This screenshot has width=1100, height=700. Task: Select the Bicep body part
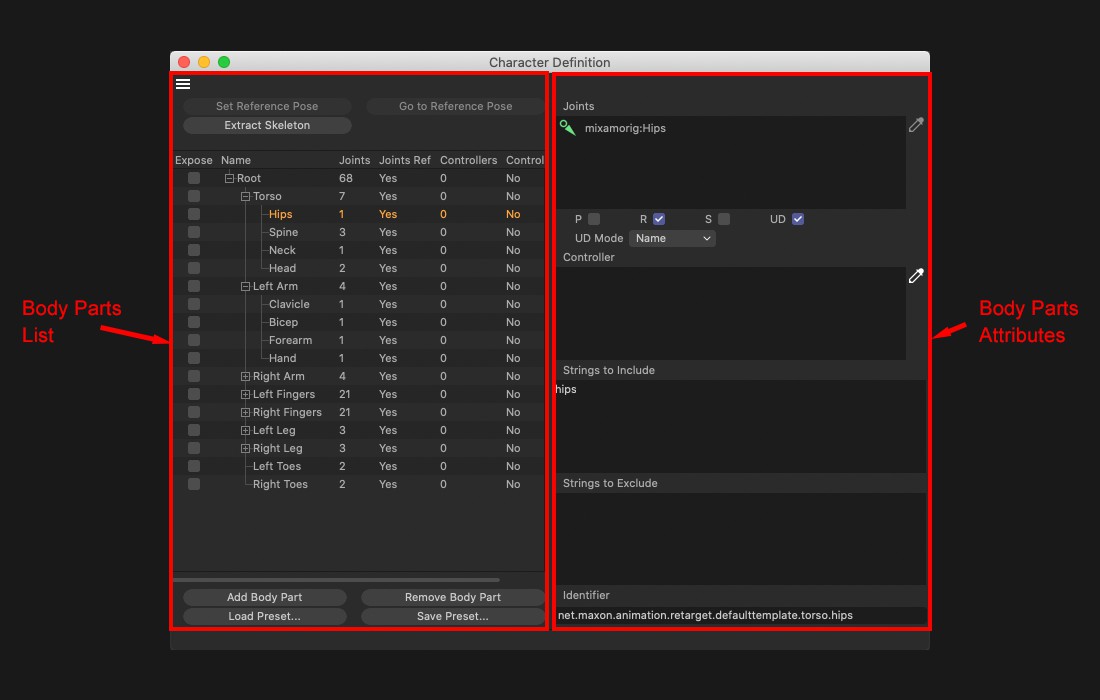(283, 322)
